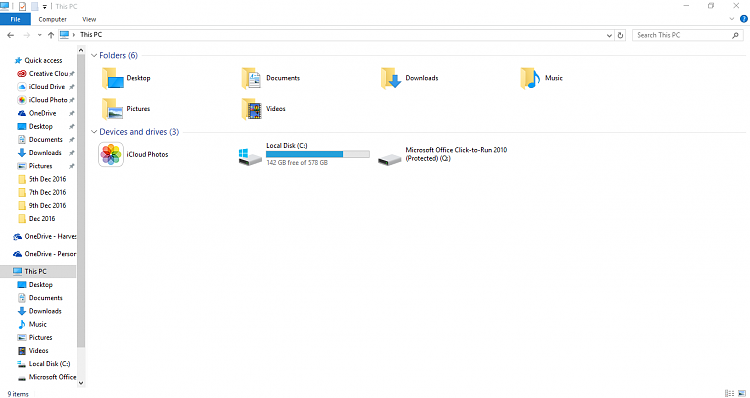Expand the address bar history dropdown

pyautogui.click(x=609, y=35)
